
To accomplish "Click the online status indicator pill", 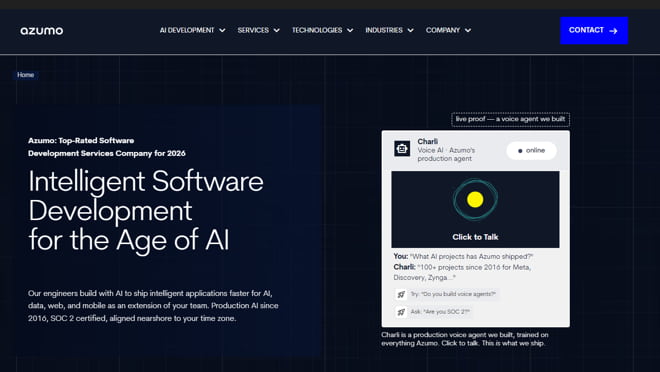I will click(x=531, y=151).
